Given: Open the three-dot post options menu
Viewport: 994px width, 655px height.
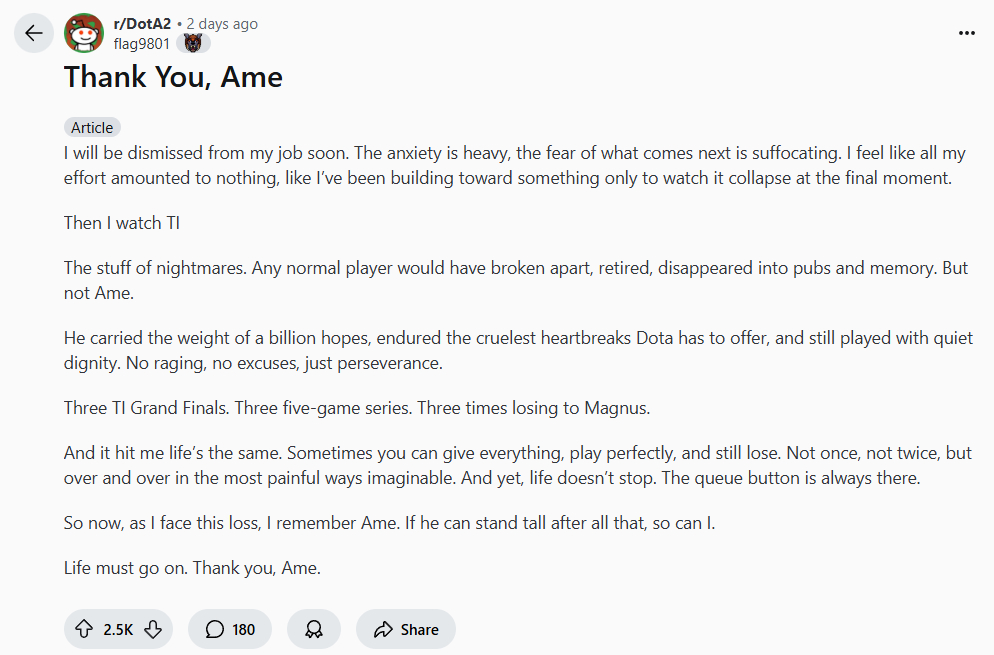Looking at the screenshot, I should [x=967, y=33].
